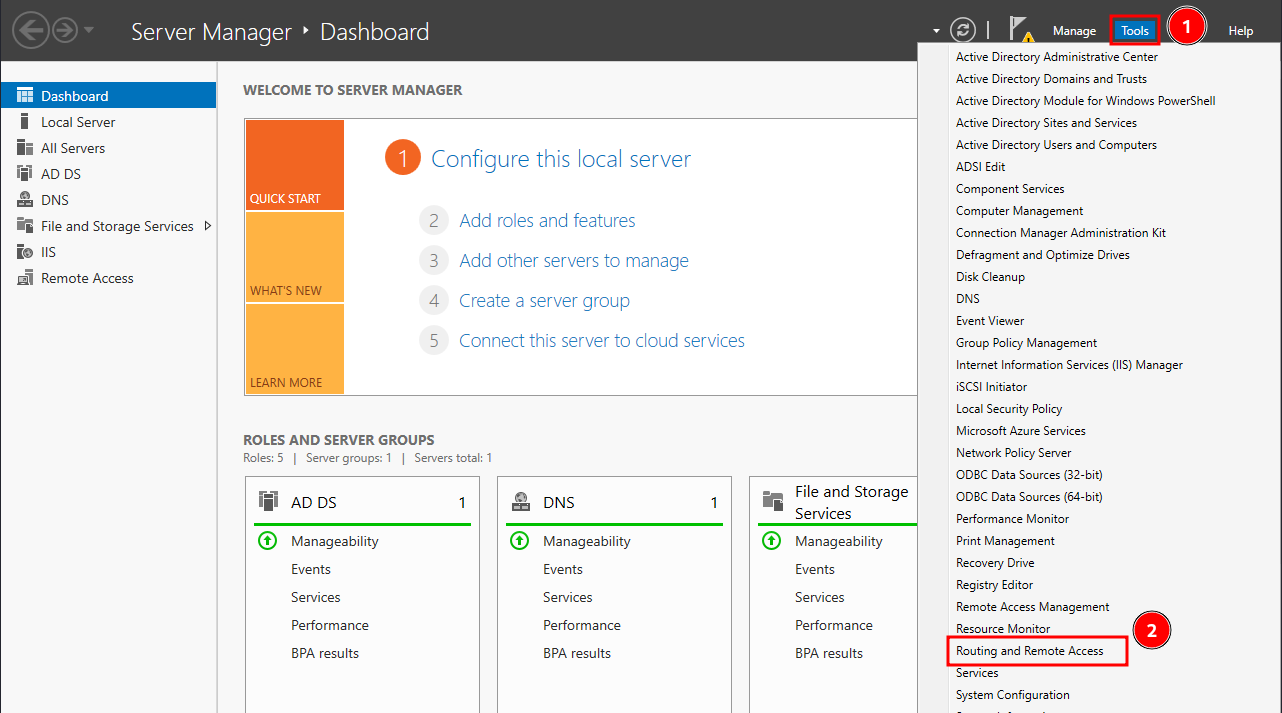Viewport: 1282px width, 713px height.
Task: Select the LEARN MORE tile
Action: coord(294,349)
